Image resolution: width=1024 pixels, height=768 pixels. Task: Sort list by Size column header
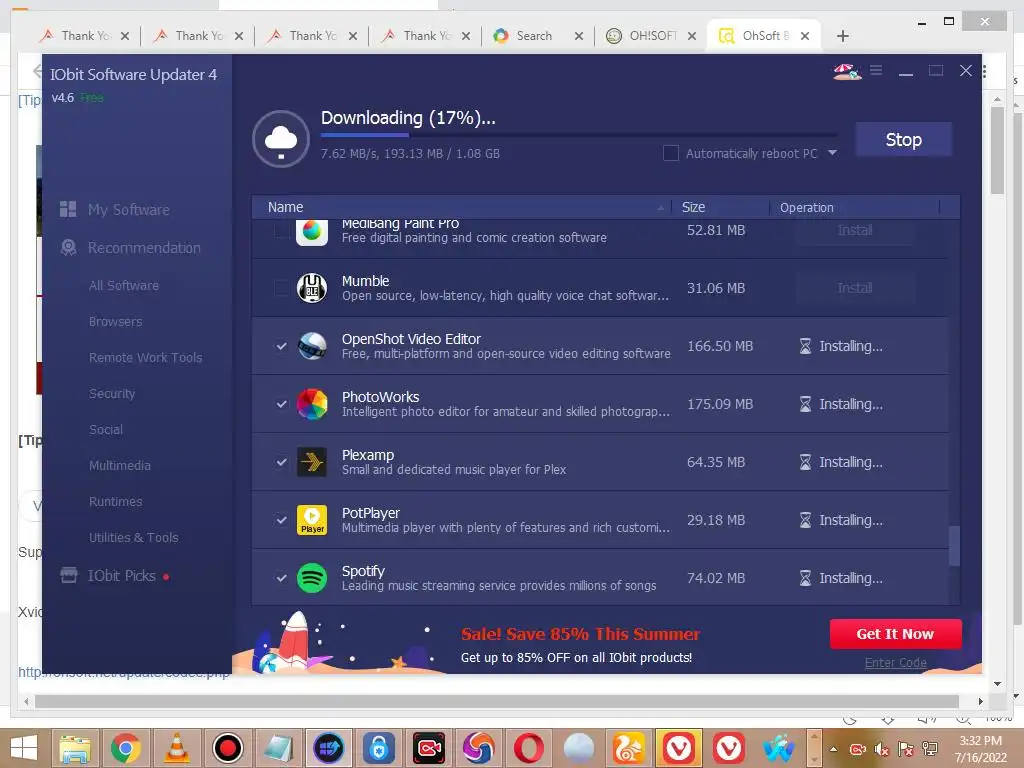tap(693, 207)
